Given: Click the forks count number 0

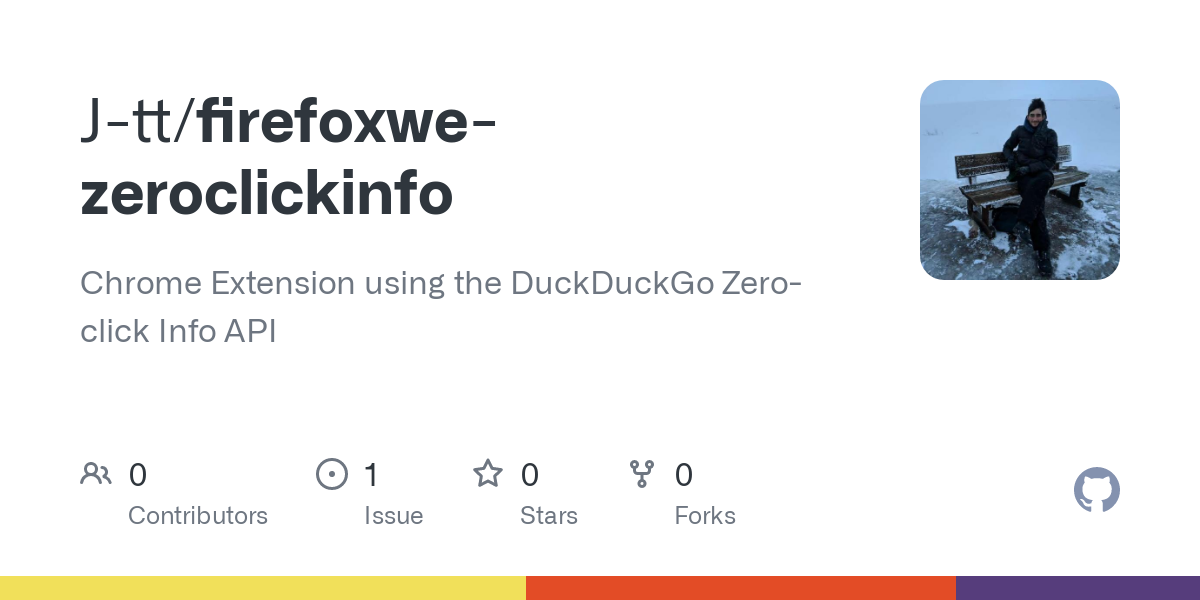Looking at the screenshot, I should click(684, 475).
